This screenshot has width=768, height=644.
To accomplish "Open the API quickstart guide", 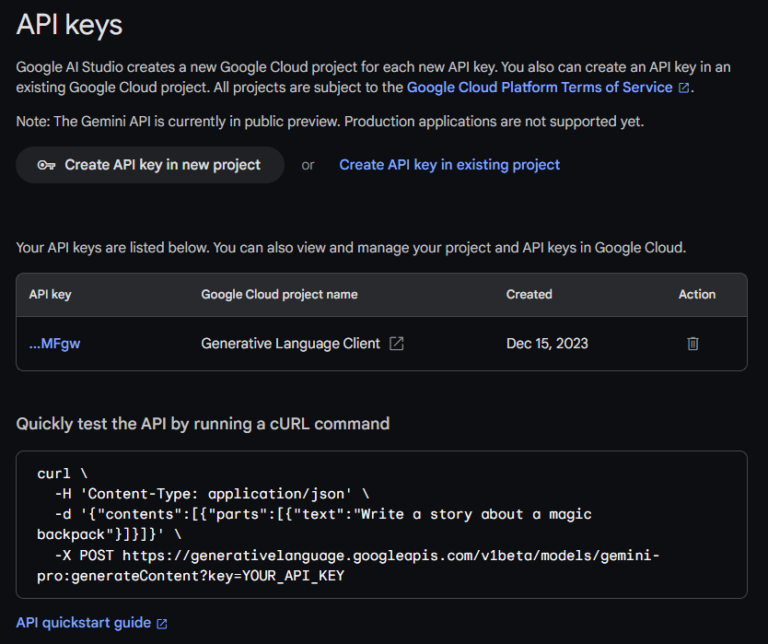I will tap(83, 623).
